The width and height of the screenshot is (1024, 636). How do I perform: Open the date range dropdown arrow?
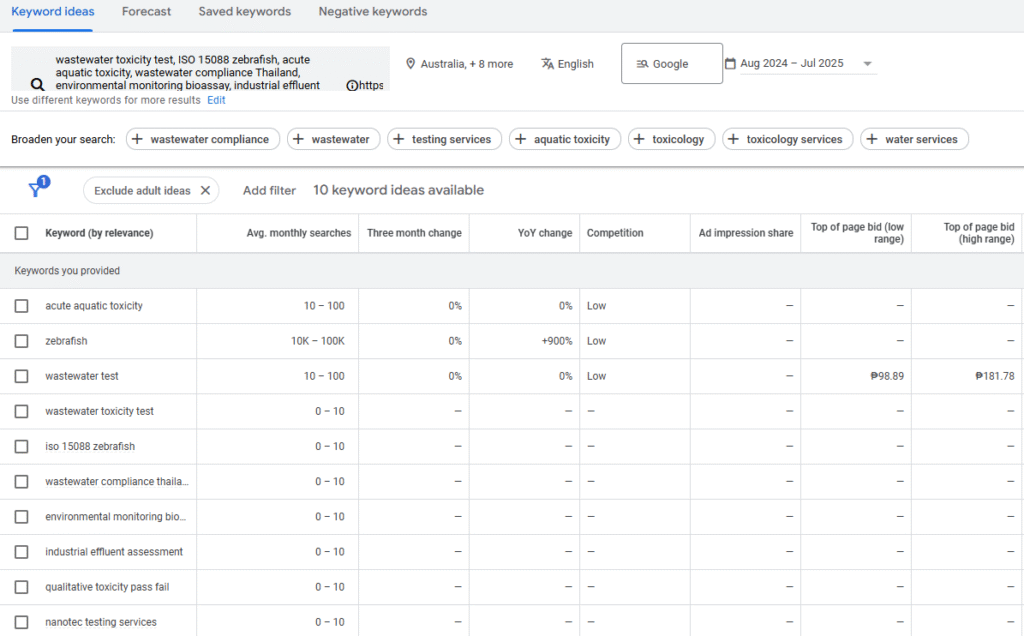coord(867,64)
